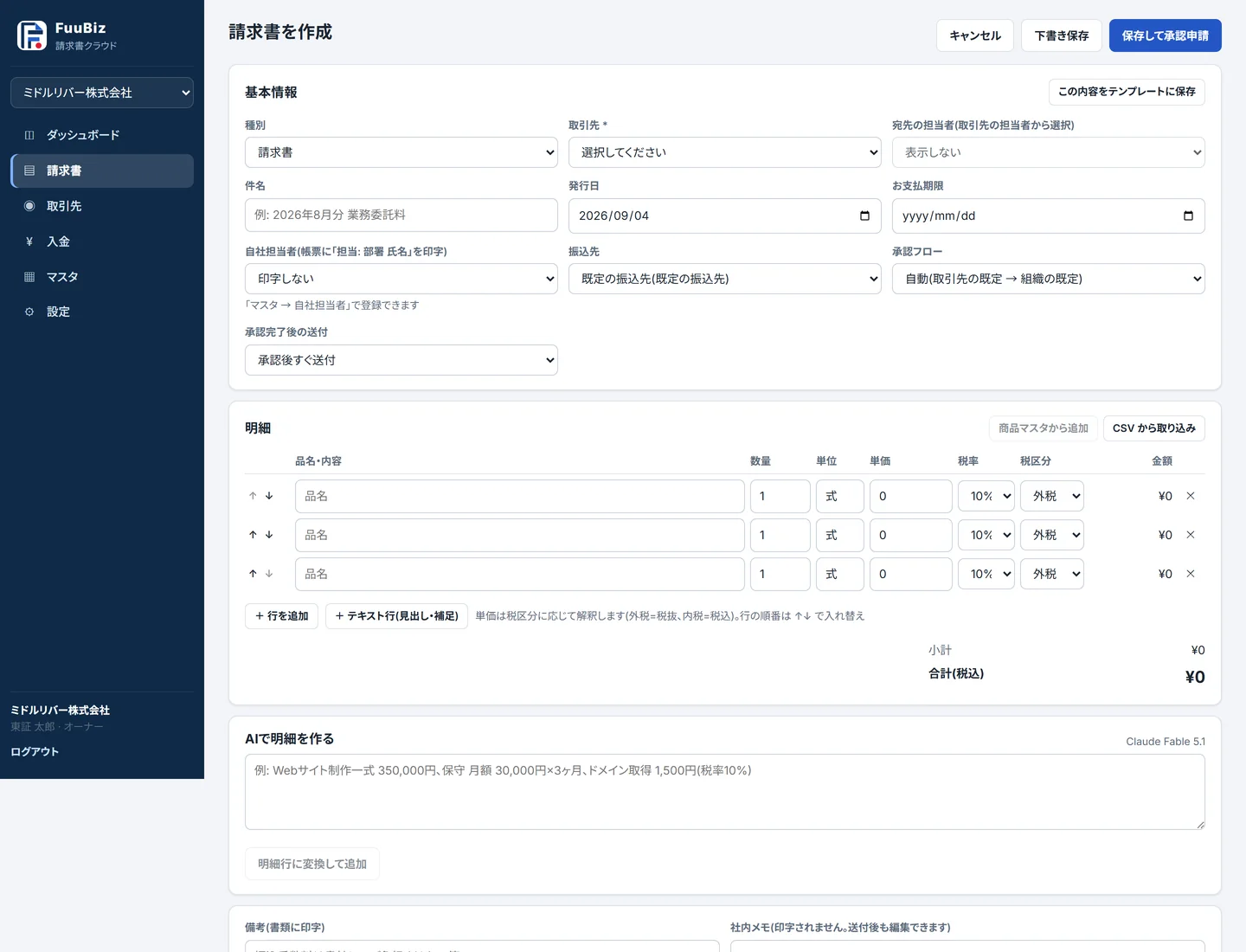Click 下書き保存 button
Image resolution: width=1246 pixels, height=952 pixels.
pyautogui.click(x=1062, y=35)
